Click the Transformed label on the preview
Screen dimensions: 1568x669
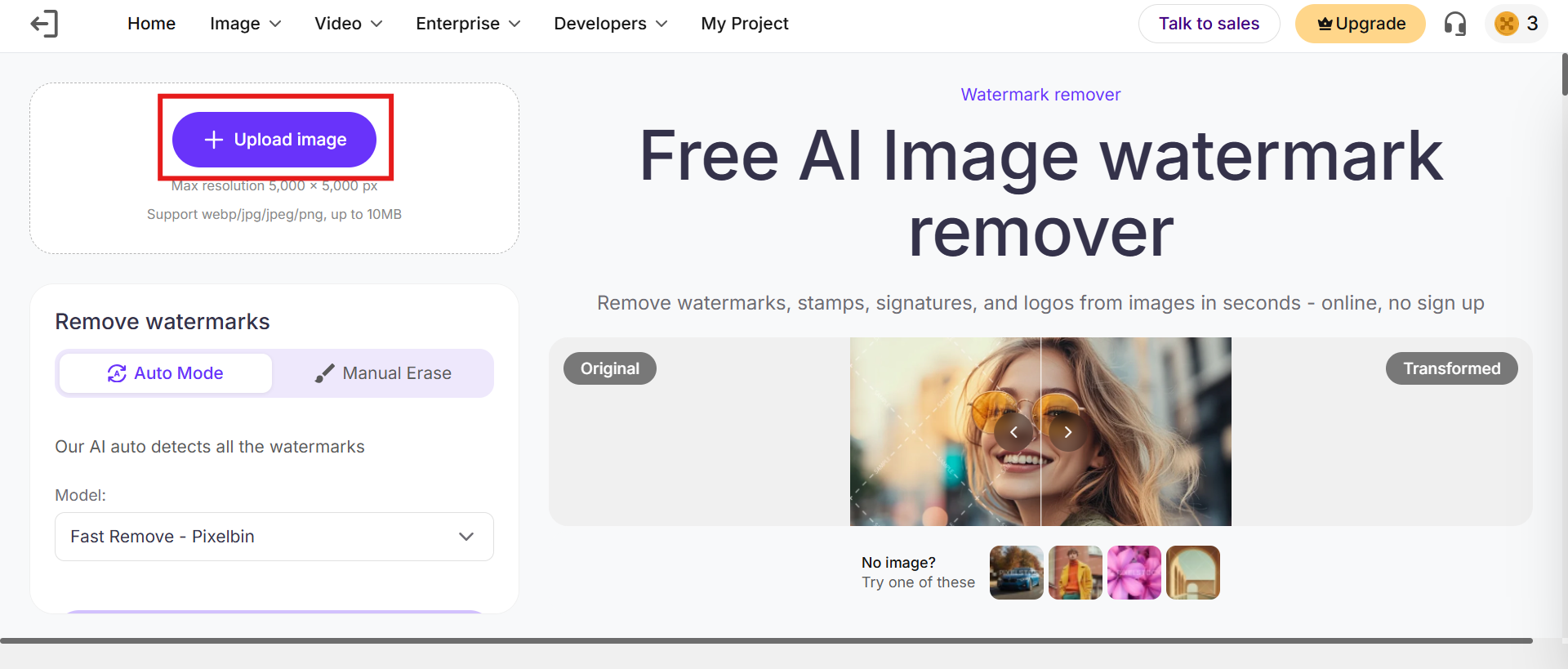pyautogui.click(x=1452, y=368)
